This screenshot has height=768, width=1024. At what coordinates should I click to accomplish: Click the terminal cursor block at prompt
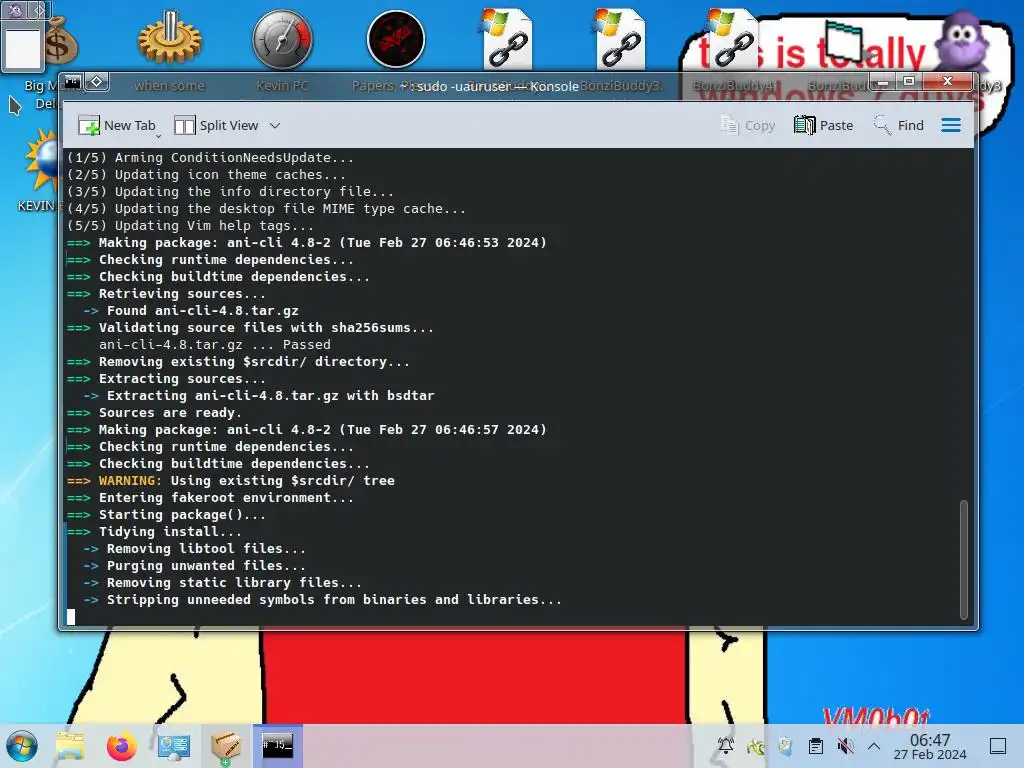click(71, 616)
